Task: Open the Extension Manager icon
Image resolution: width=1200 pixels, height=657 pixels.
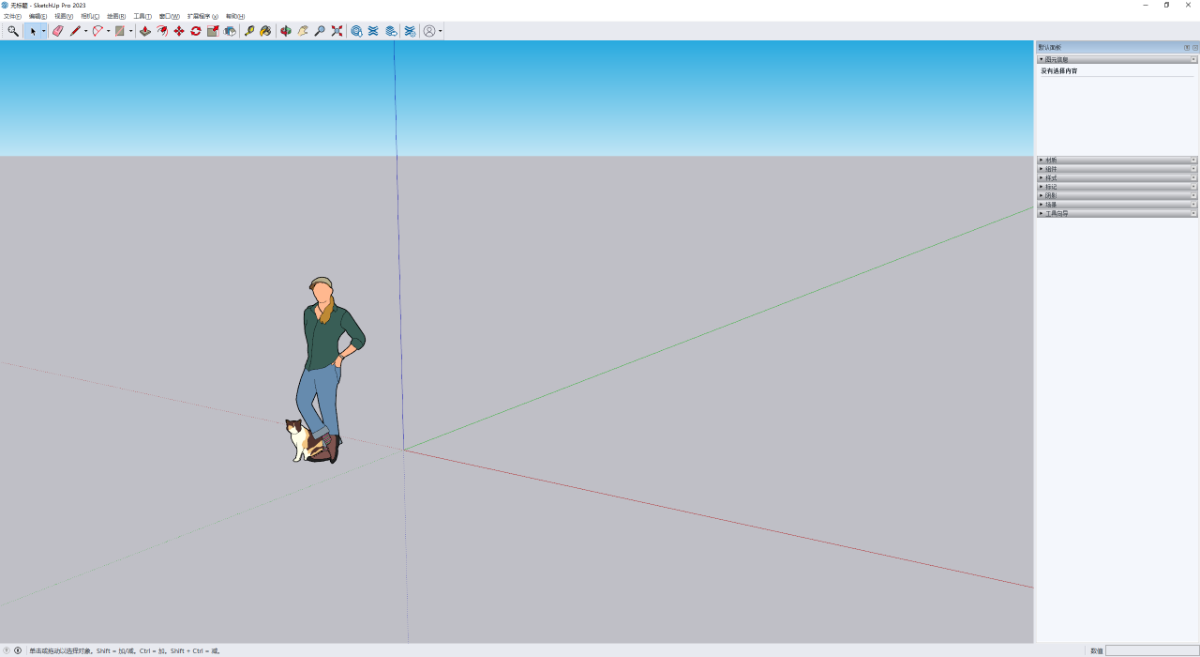Action: point(409,31)
